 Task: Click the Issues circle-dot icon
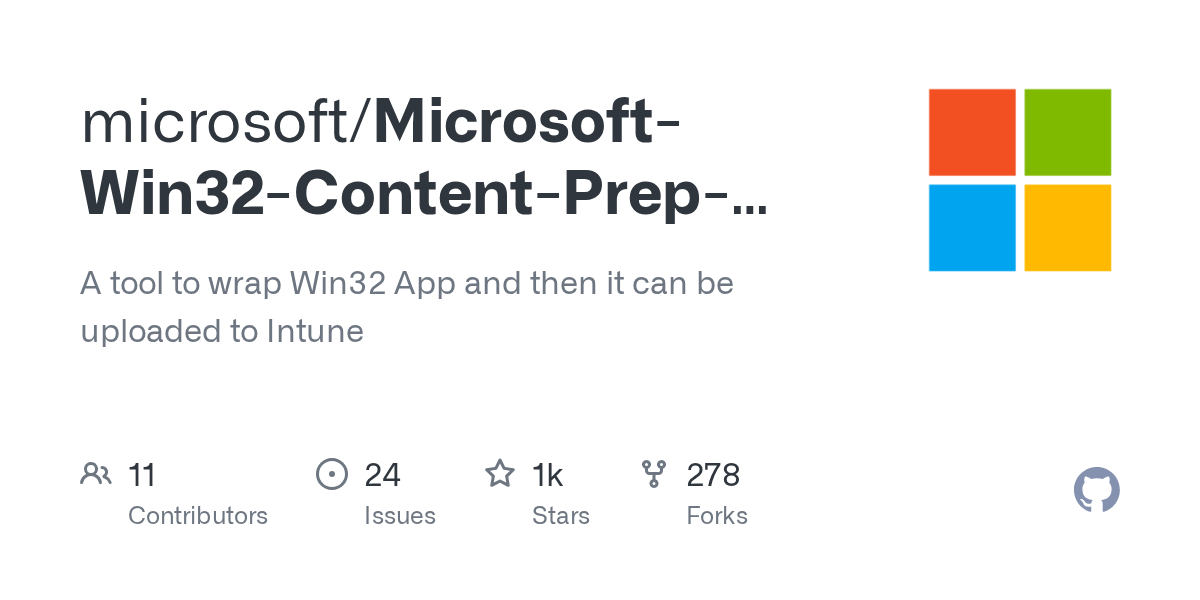tap(331, 474)
